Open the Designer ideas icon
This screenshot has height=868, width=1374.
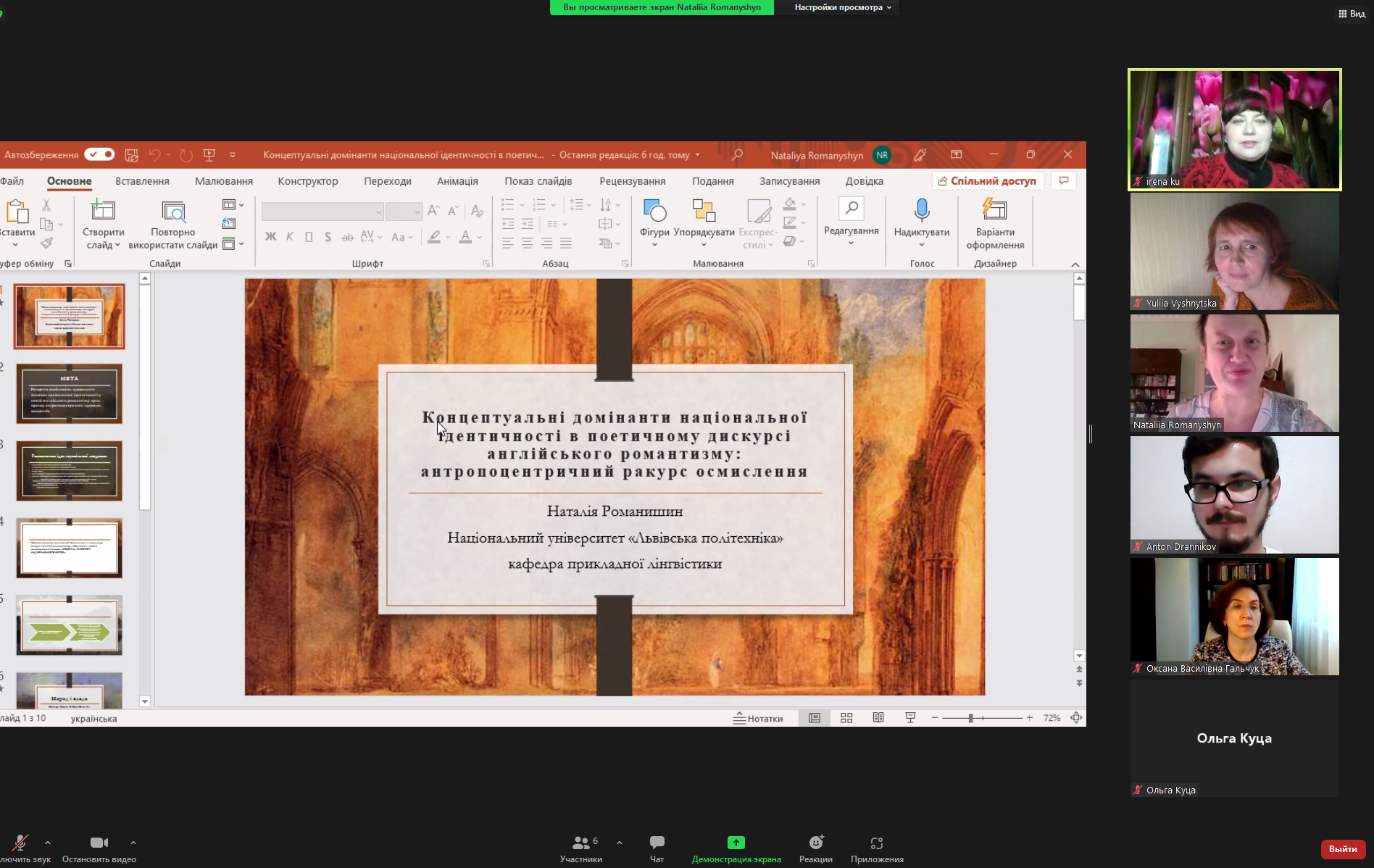coord(994,211)
